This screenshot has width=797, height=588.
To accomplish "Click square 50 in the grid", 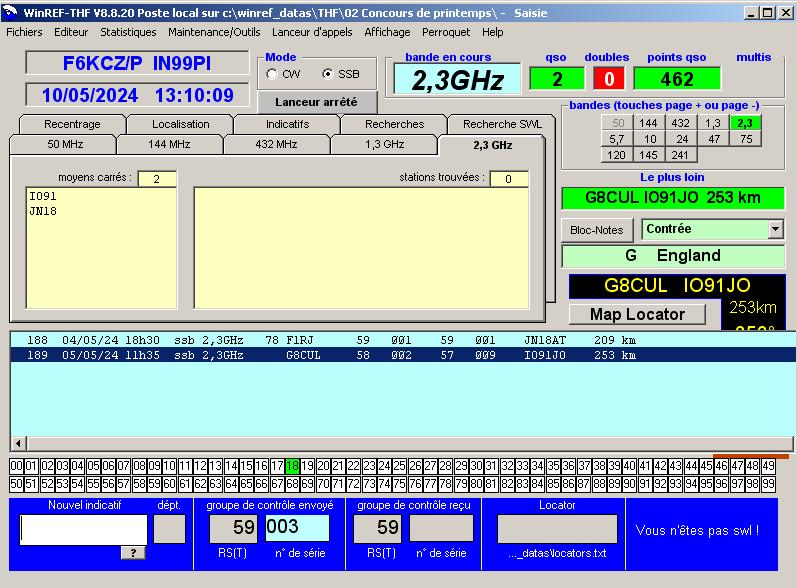I will [x=16, y=484].
